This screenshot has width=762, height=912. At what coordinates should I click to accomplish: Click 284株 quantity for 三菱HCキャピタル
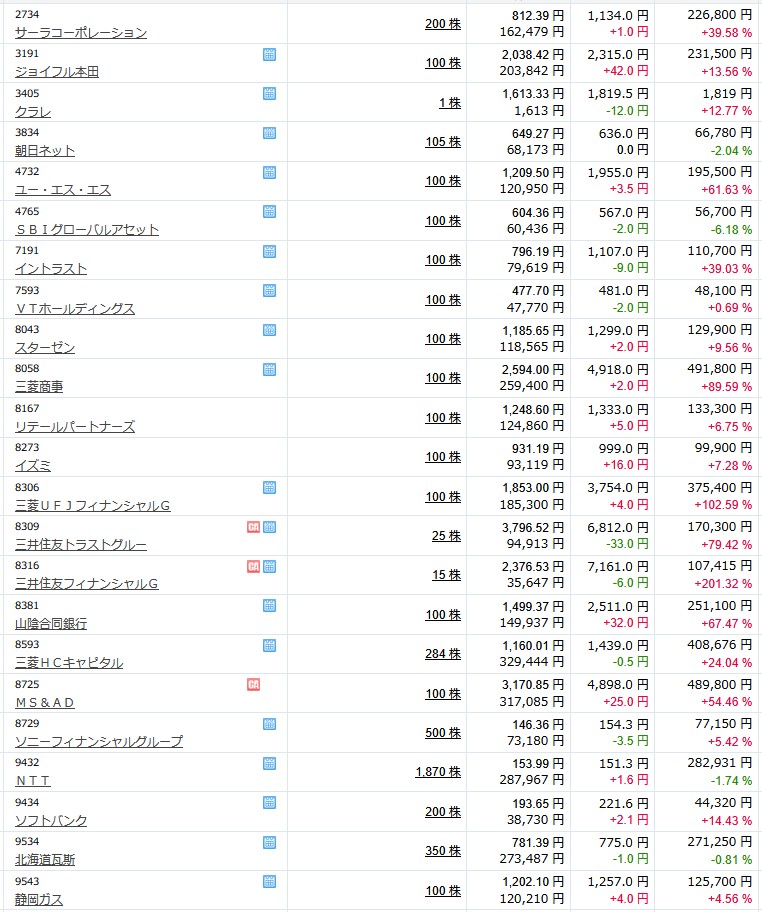443,654
